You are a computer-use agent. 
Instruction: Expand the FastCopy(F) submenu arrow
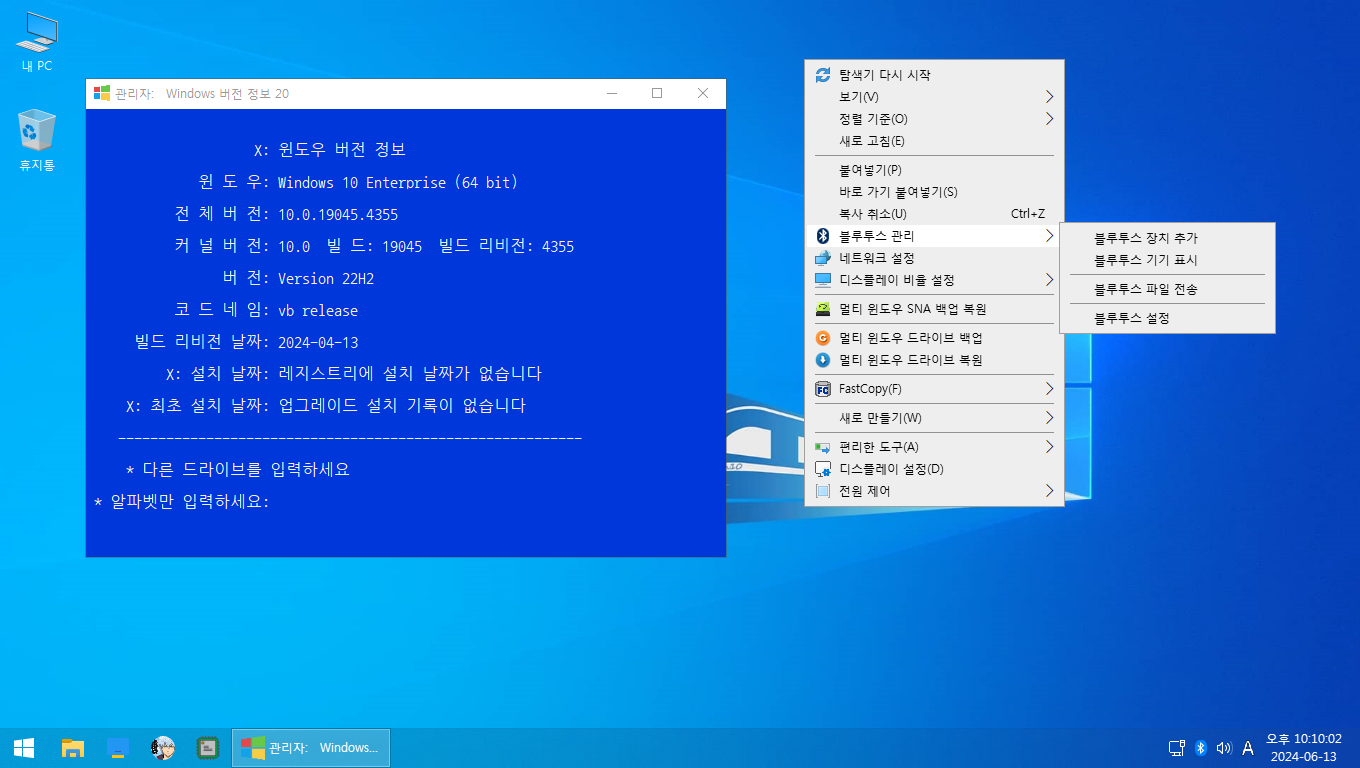[1050, 389]
